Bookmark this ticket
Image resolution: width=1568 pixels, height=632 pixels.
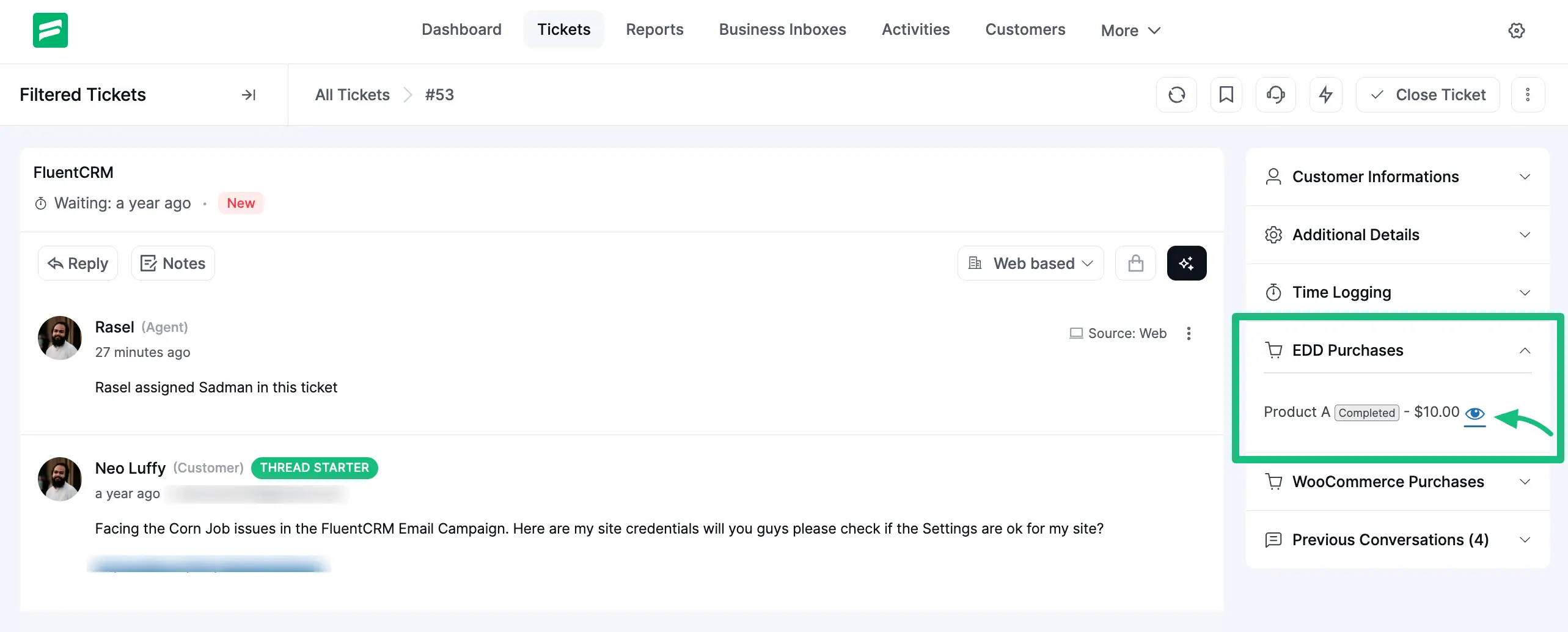1226,95
